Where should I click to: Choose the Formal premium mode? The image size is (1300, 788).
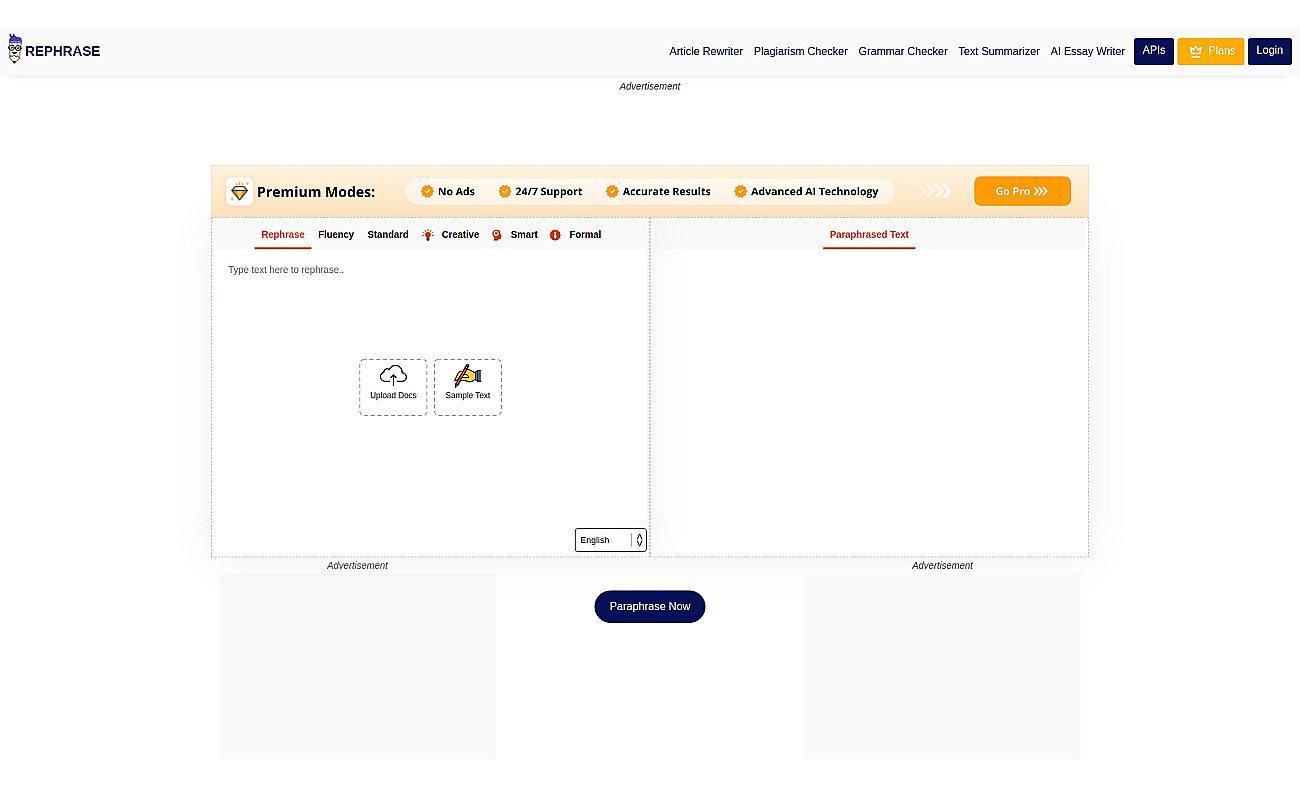pos(585,235)
